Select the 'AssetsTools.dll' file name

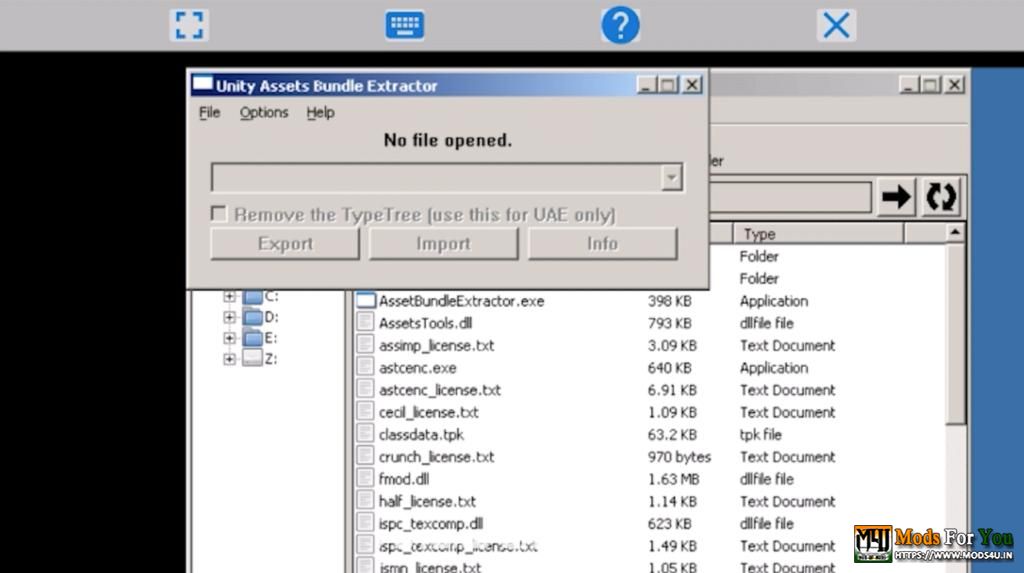[x=425, y=323]
